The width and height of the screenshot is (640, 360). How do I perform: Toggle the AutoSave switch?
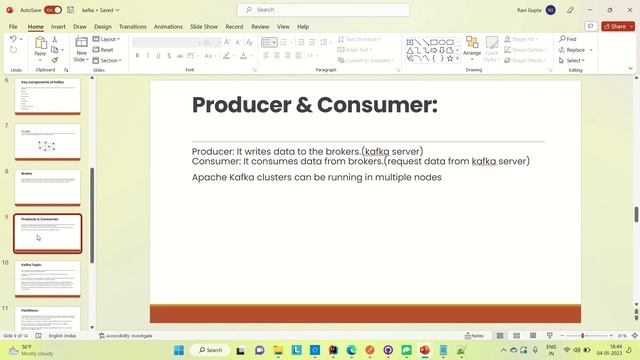53,10
